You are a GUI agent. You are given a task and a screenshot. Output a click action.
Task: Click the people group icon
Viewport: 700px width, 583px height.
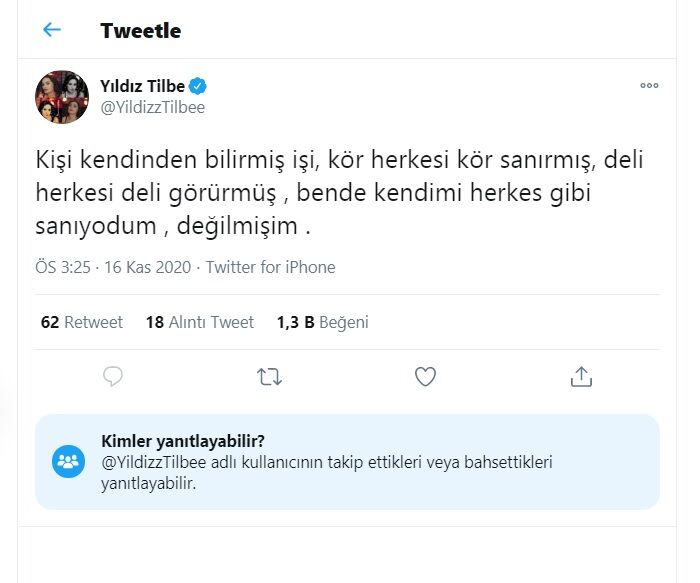coord(69,461)
